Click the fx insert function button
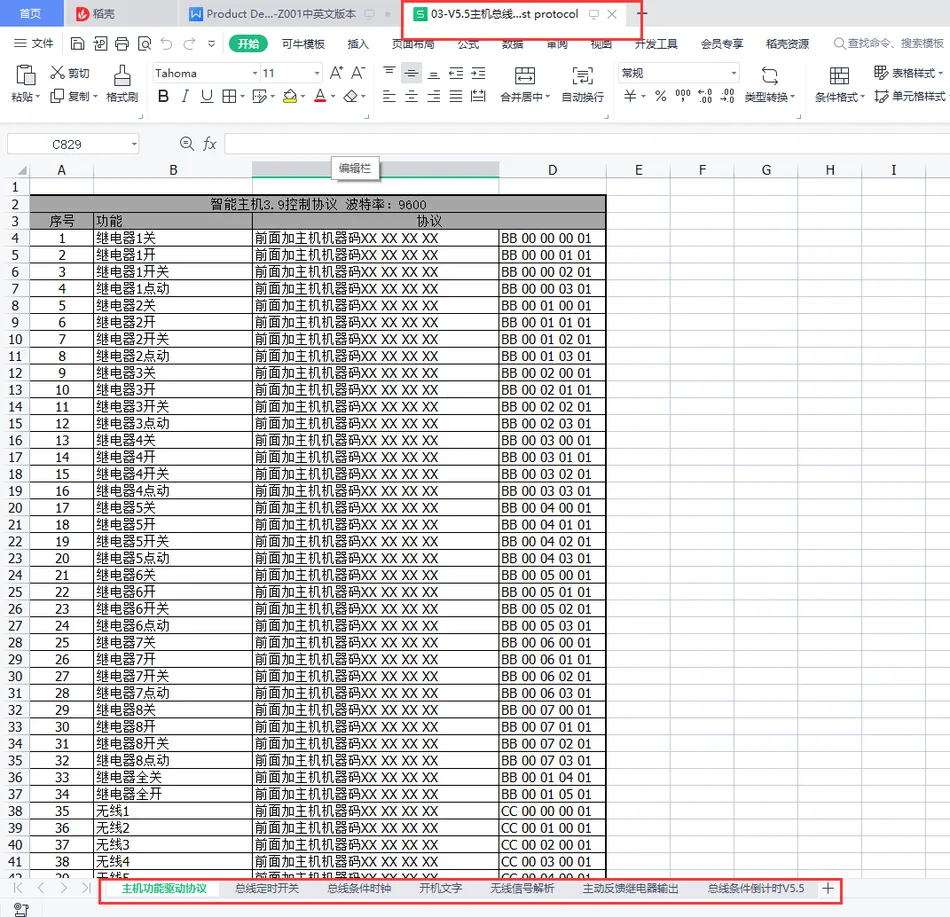This screenshot has height=917, width=950. click(210, 144)
